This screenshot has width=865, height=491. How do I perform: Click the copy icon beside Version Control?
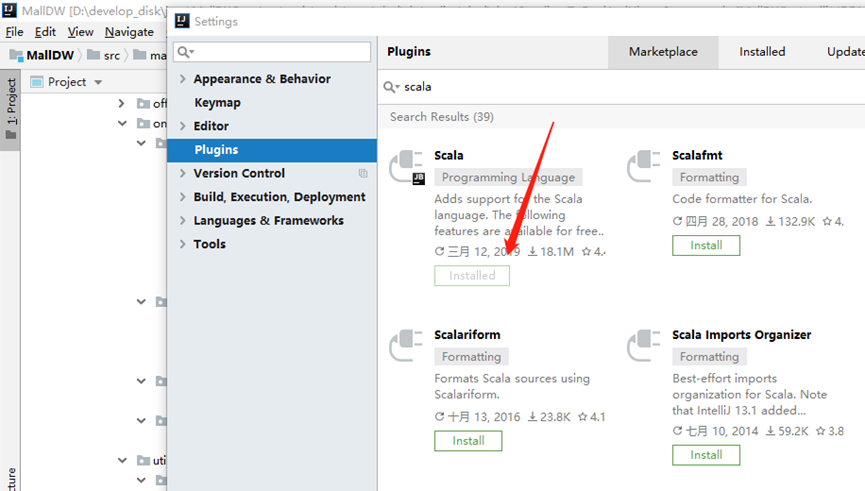[363, 173]
